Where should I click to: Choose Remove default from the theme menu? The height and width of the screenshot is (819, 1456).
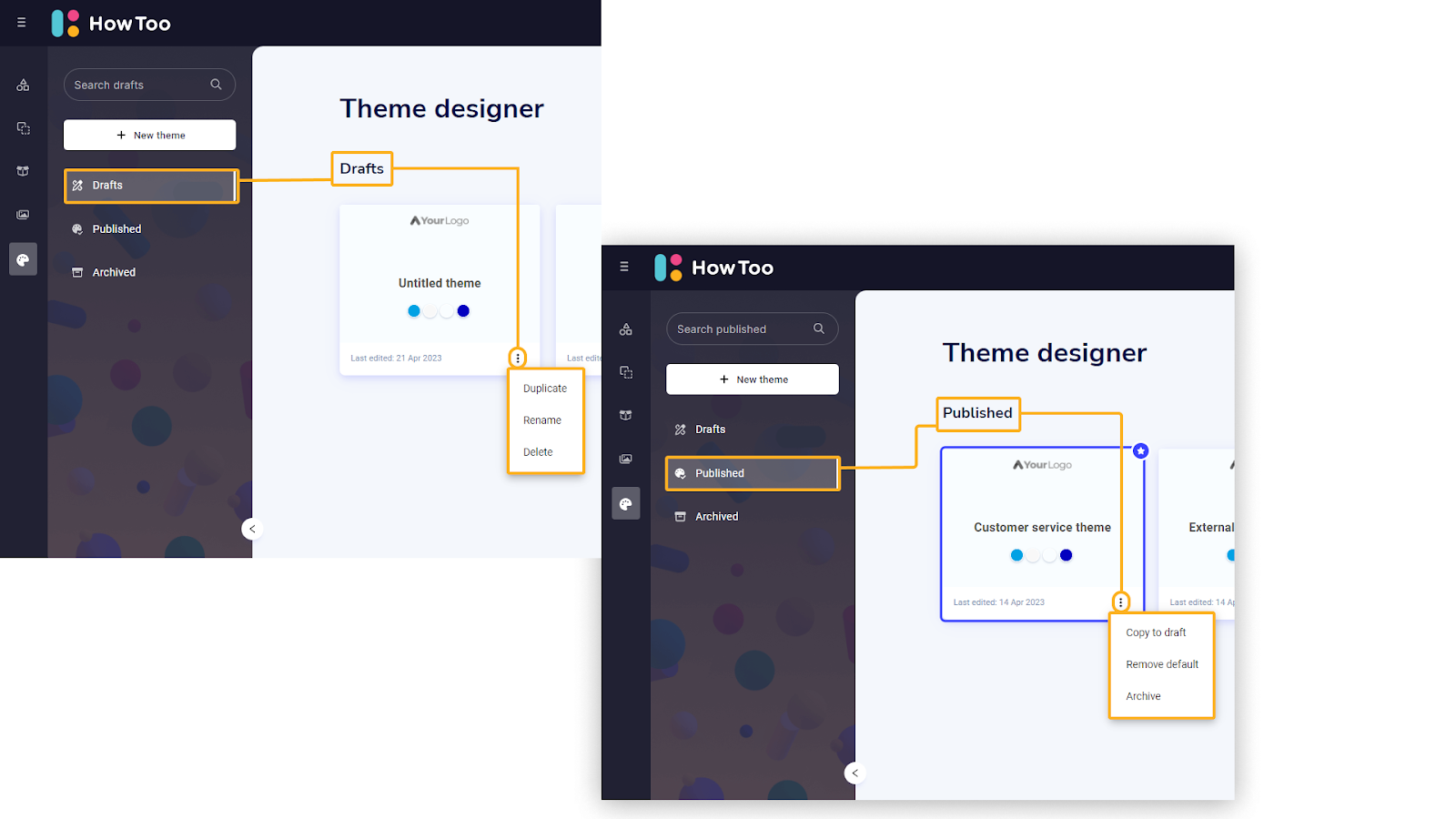coord(1161,664)
